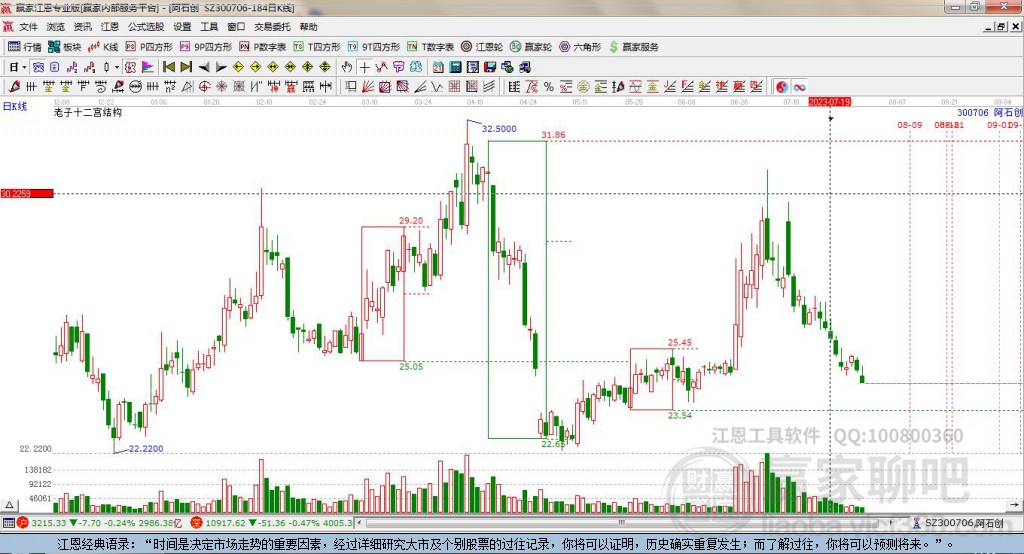Image resolution: width=1024 pixels, height=554 pixels.
Task: Open the 9P四方形 tool
Action: [x=206, y=47]
